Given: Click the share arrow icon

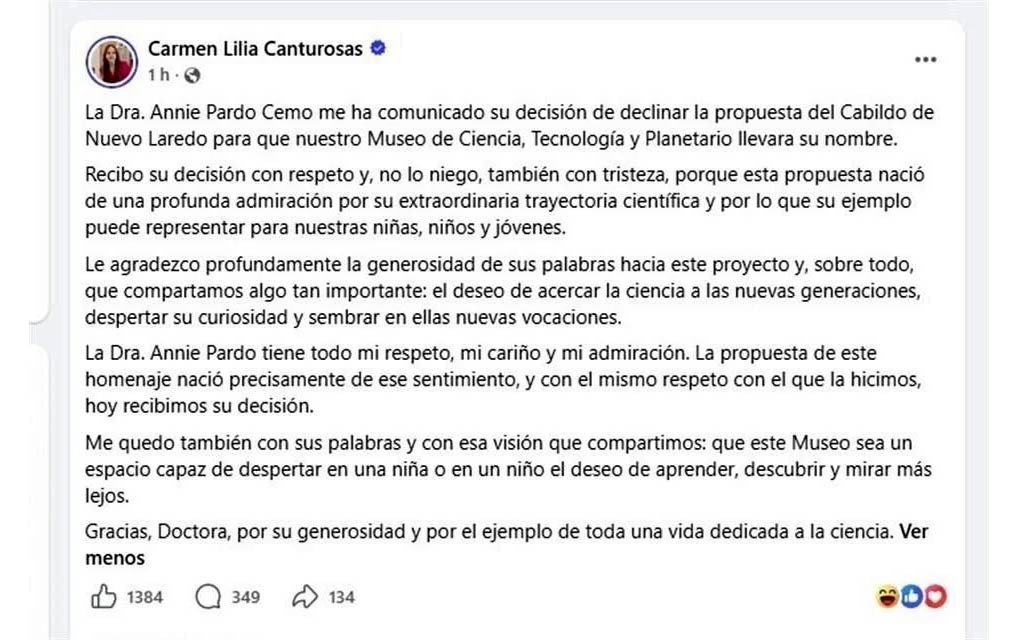Looking at the screenshot, I should pyautogui.click(x=305, y=597).
